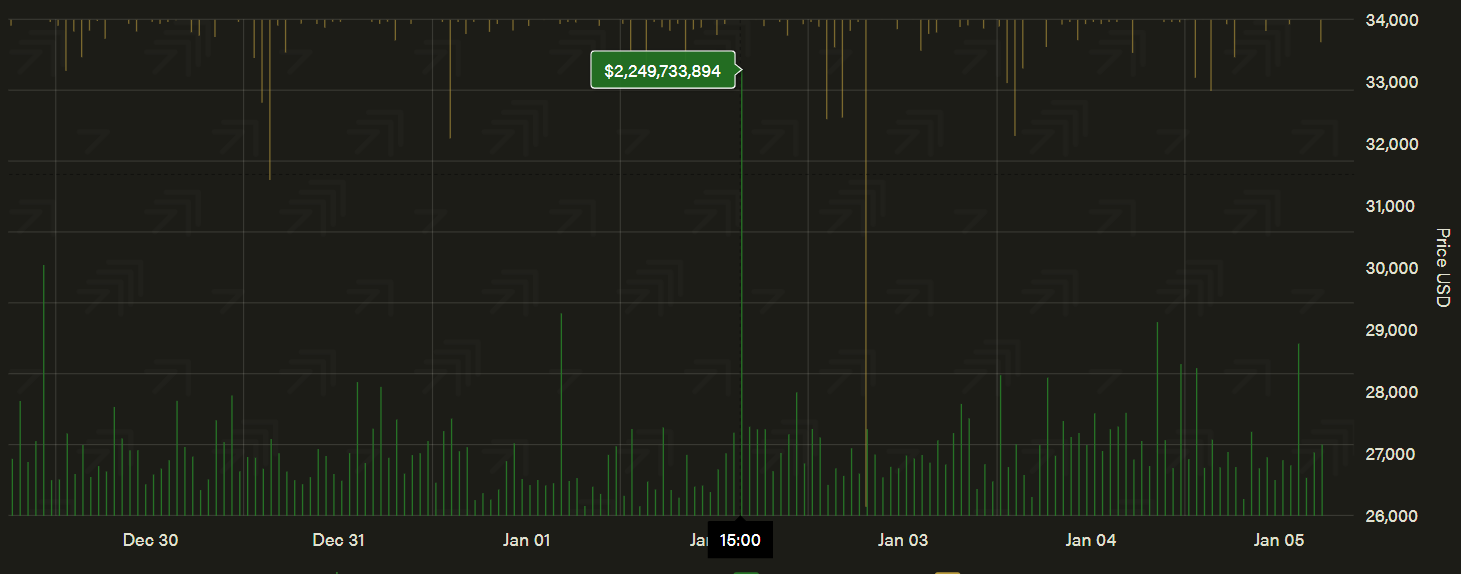
Task: Click the green legend swatch below the chart
Action: pos(746,572)
